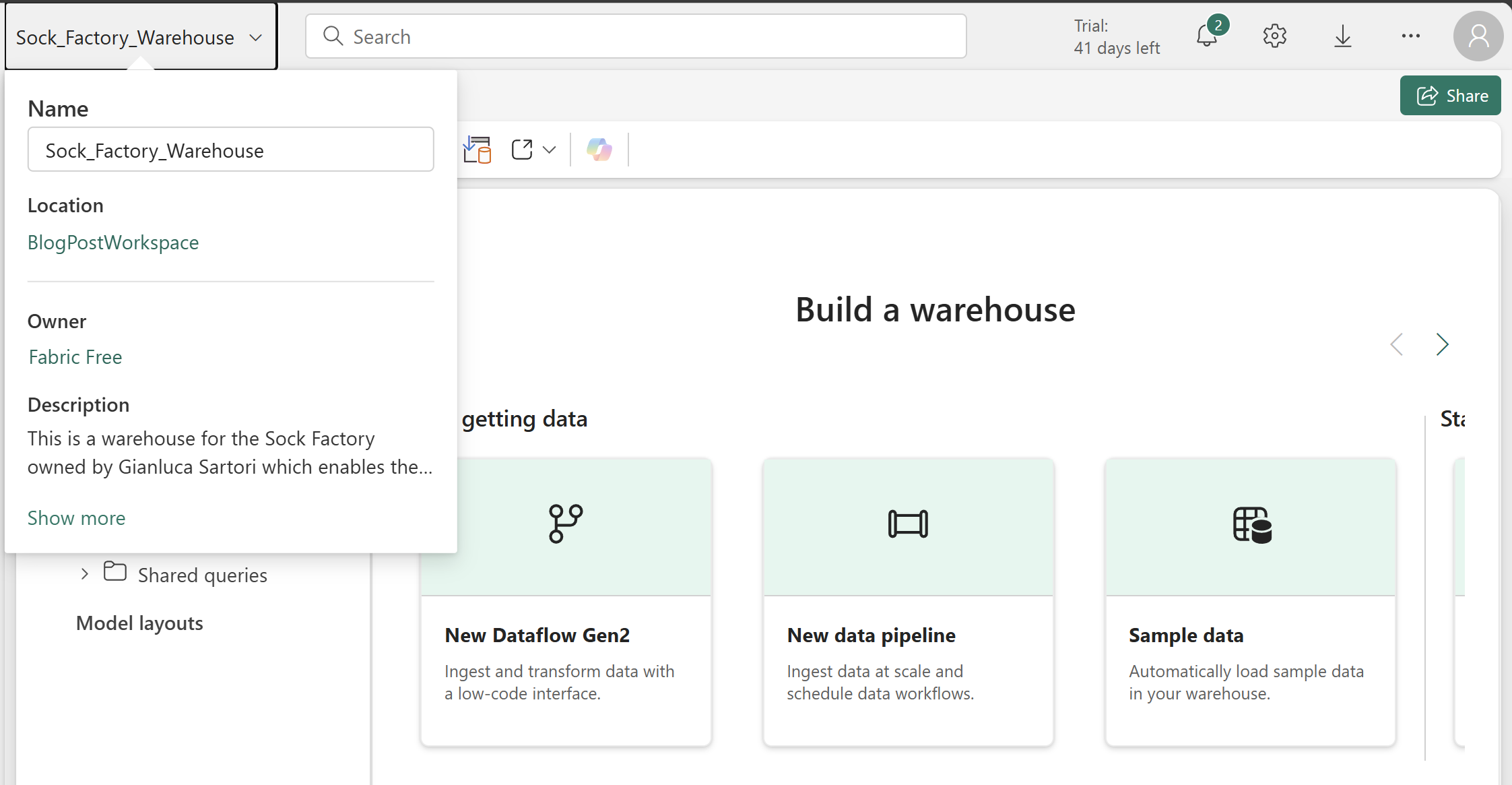Edit the Name field Sock_Factory_Warehouse
The image size is (1512, 785).
[x=230, y=150]
